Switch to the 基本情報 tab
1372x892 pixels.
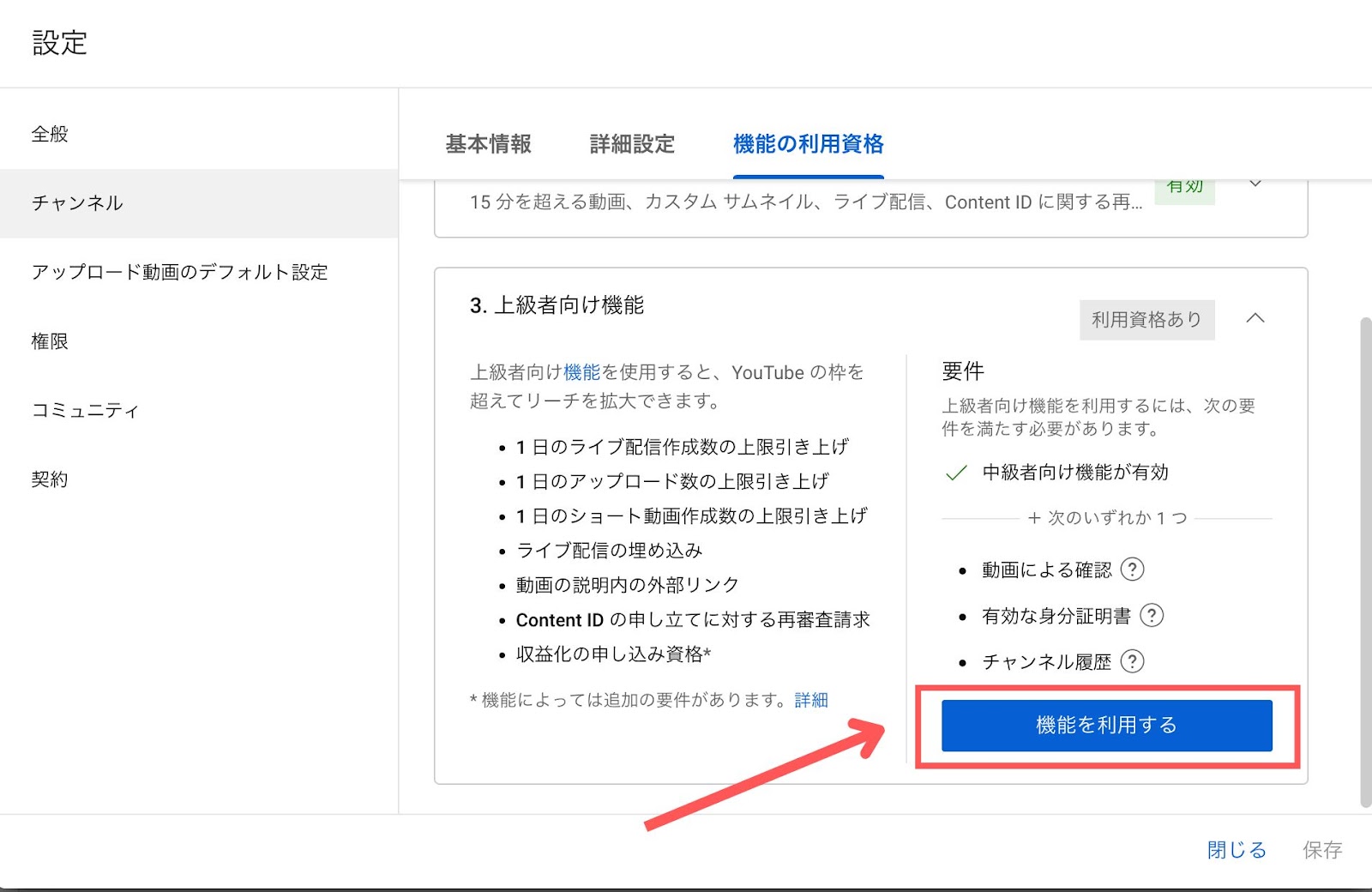(x=488, y=144)
